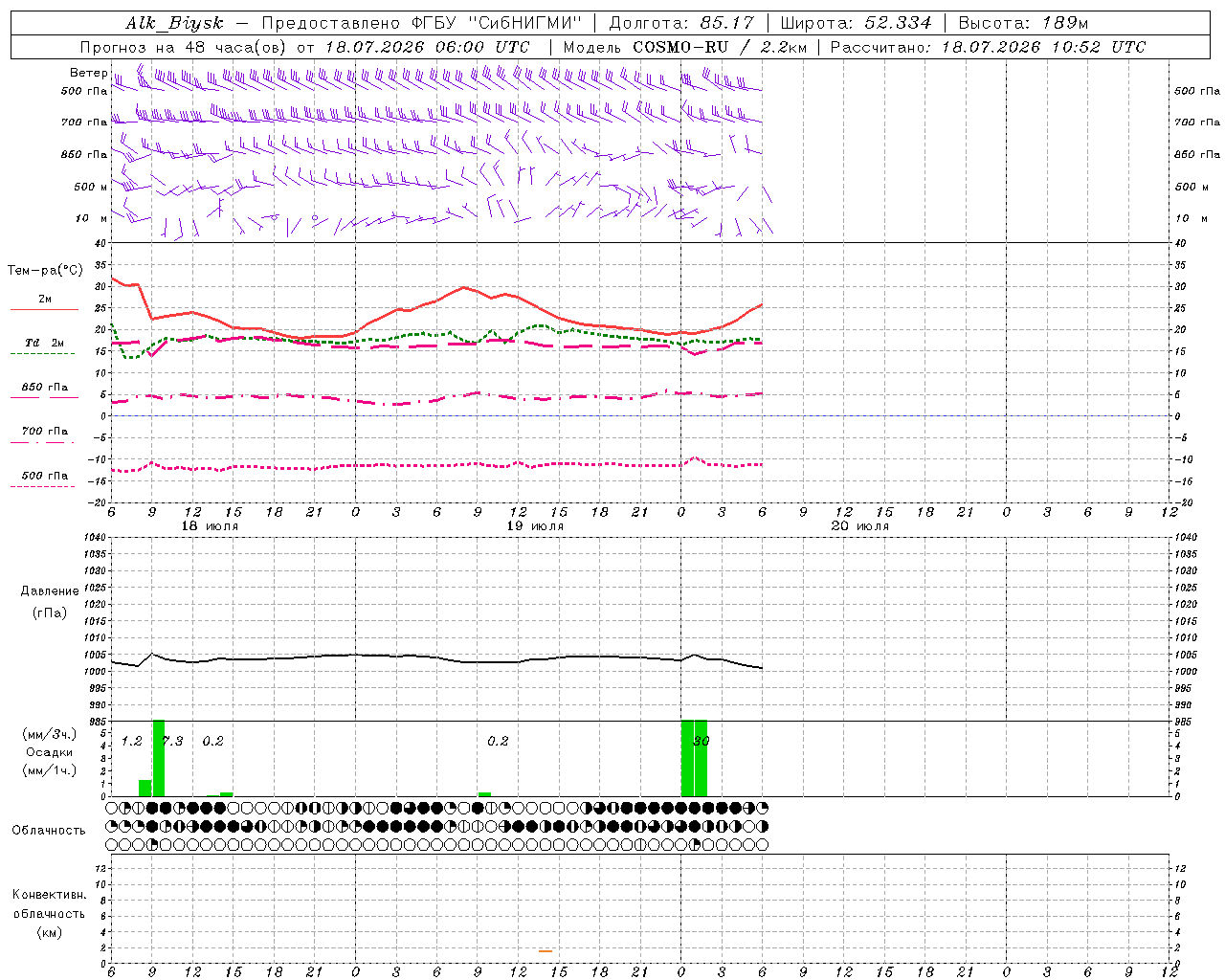Click the 850 гПа legend line sample
The image size is (1225, 980).
(x=44, y=398)
